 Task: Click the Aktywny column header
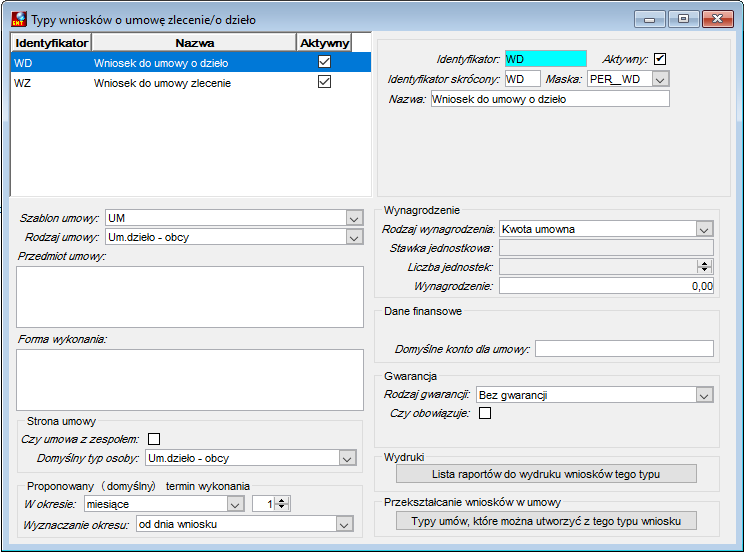[325, 43]
